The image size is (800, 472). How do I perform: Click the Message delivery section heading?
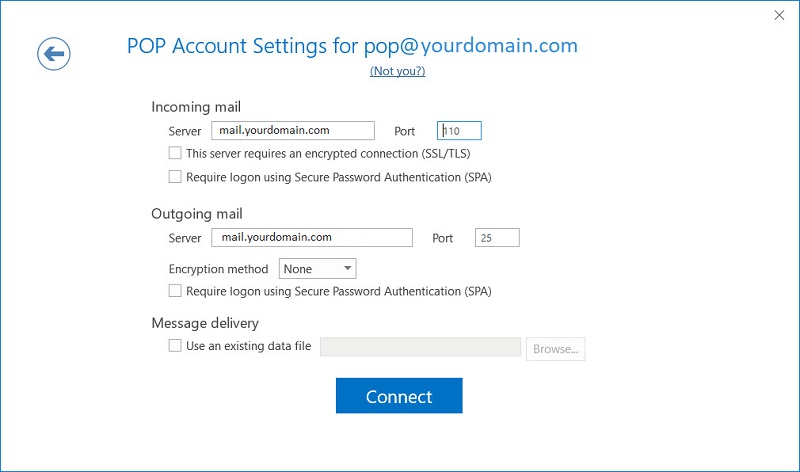tap(205, 323)
